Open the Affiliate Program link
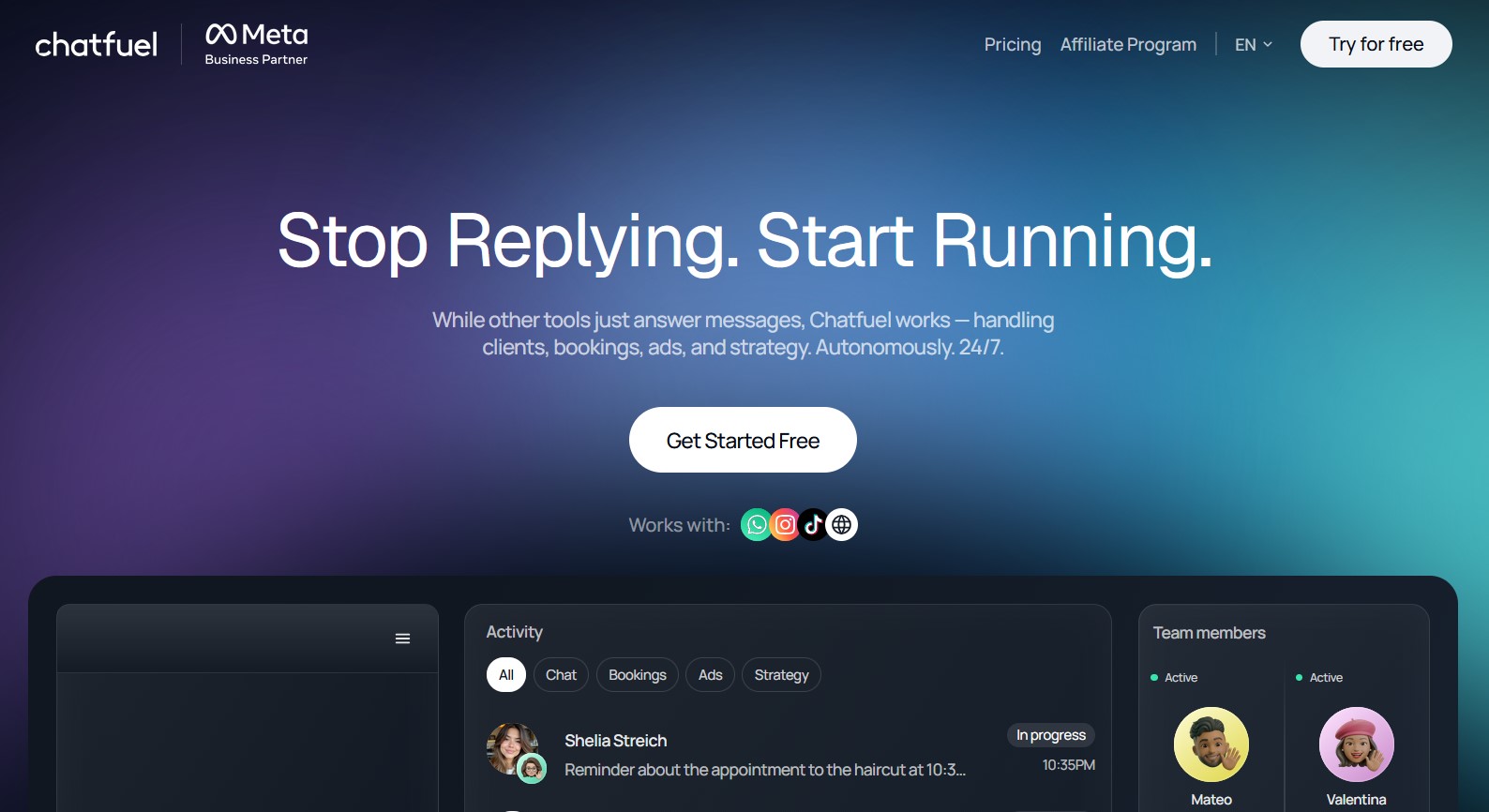The width and height of the screenshot is (1489, 812). 1128,44
